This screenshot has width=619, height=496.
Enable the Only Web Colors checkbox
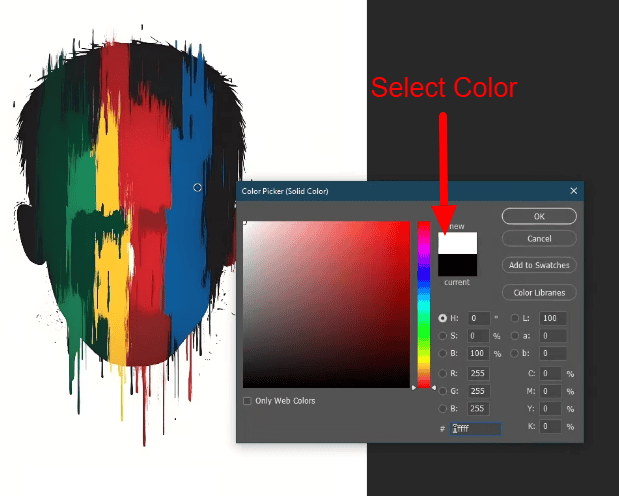tap(248, 401)
